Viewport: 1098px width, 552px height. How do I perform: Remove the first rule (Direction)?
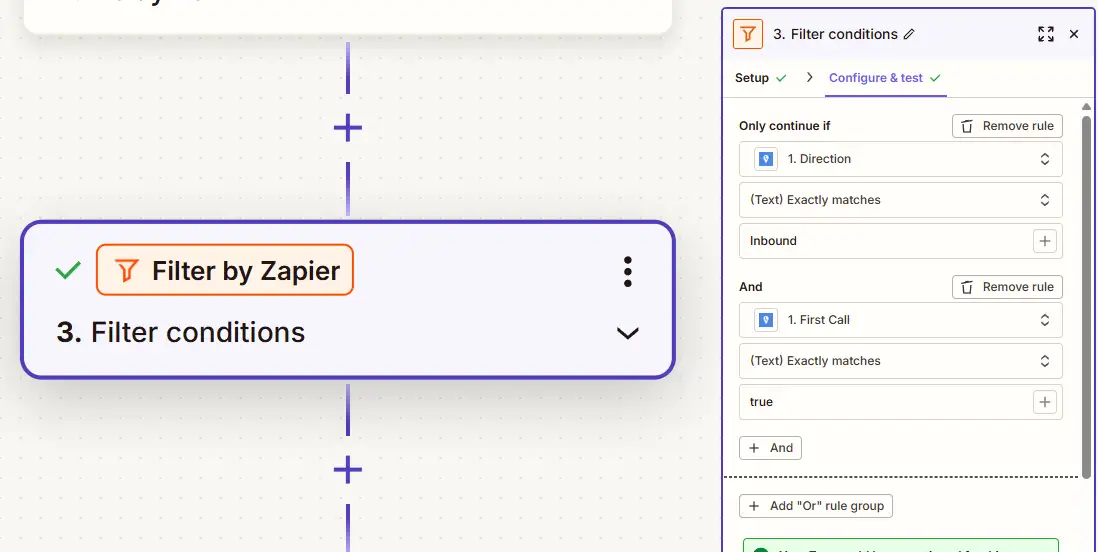click(x=1007, y=126)
